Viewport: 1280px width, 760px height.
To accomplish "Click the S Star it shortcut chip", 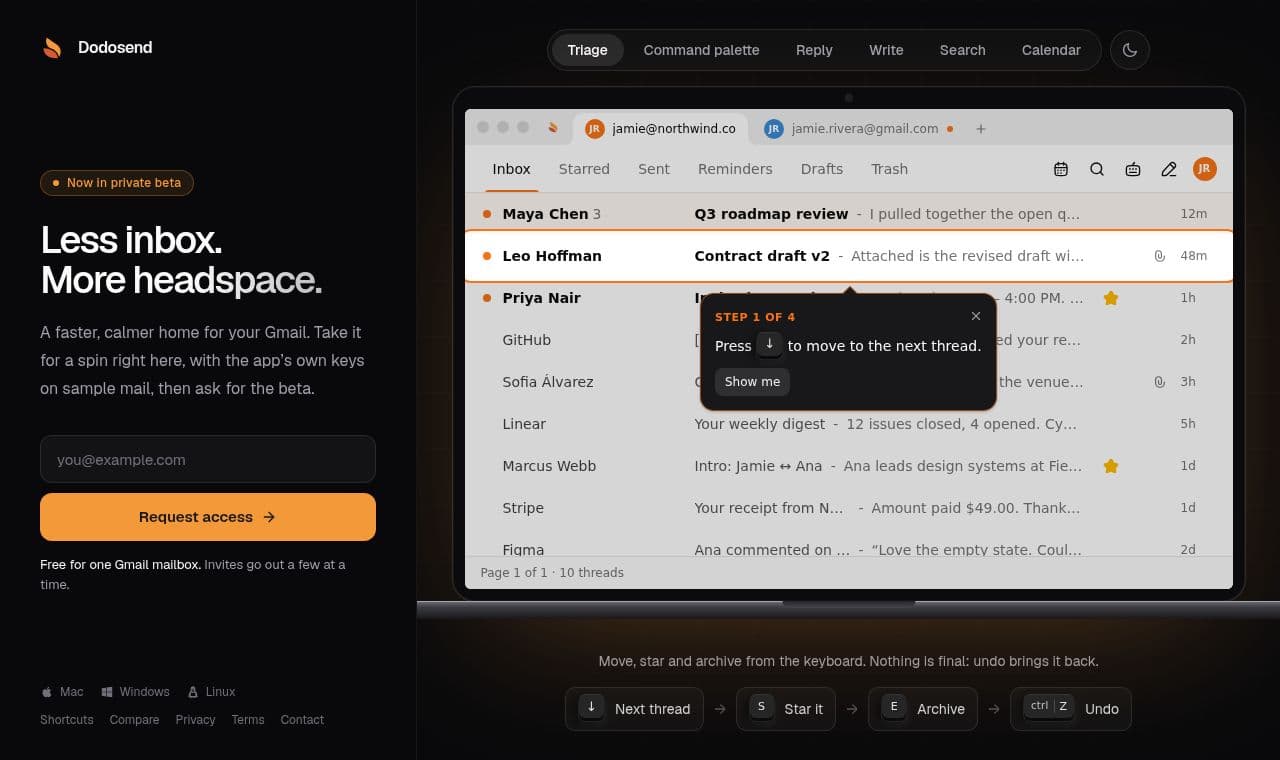I will (x=786, y=709).
